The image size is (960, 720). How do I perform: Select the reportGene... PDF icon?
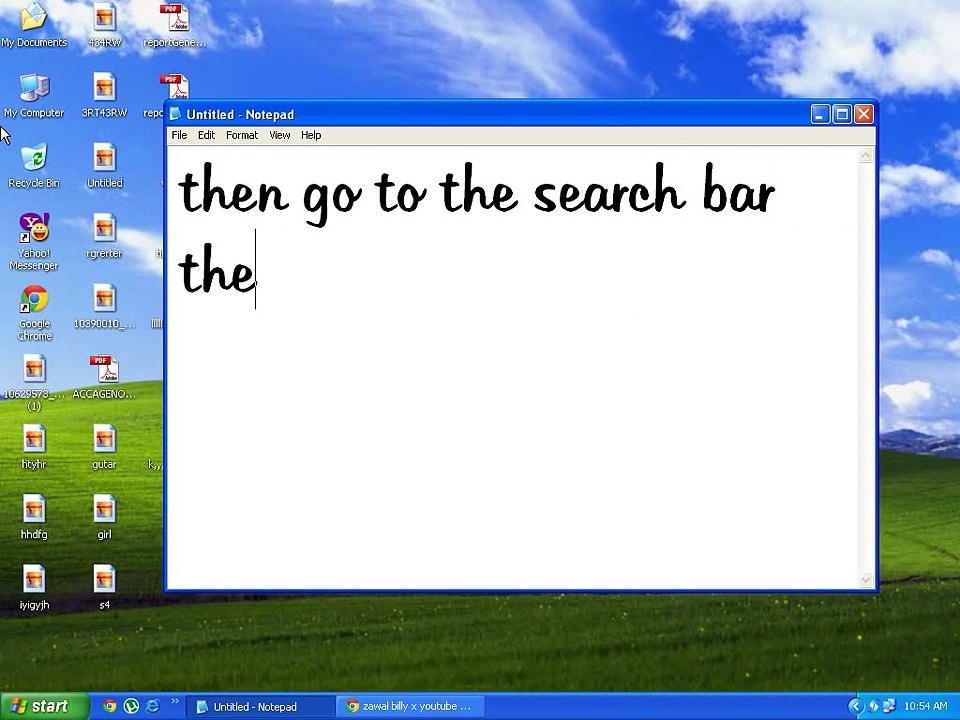point(174,24)
